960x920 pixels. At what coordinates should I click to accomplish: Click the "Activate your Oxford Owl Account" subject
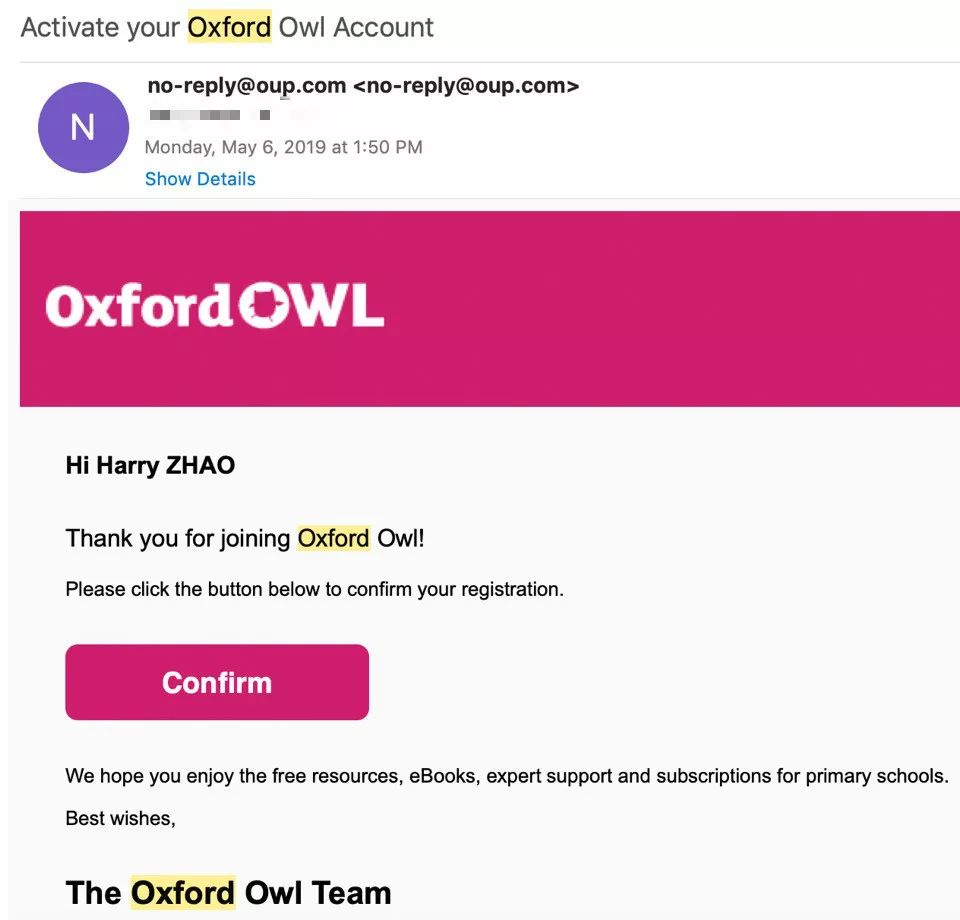click(227, 27)
